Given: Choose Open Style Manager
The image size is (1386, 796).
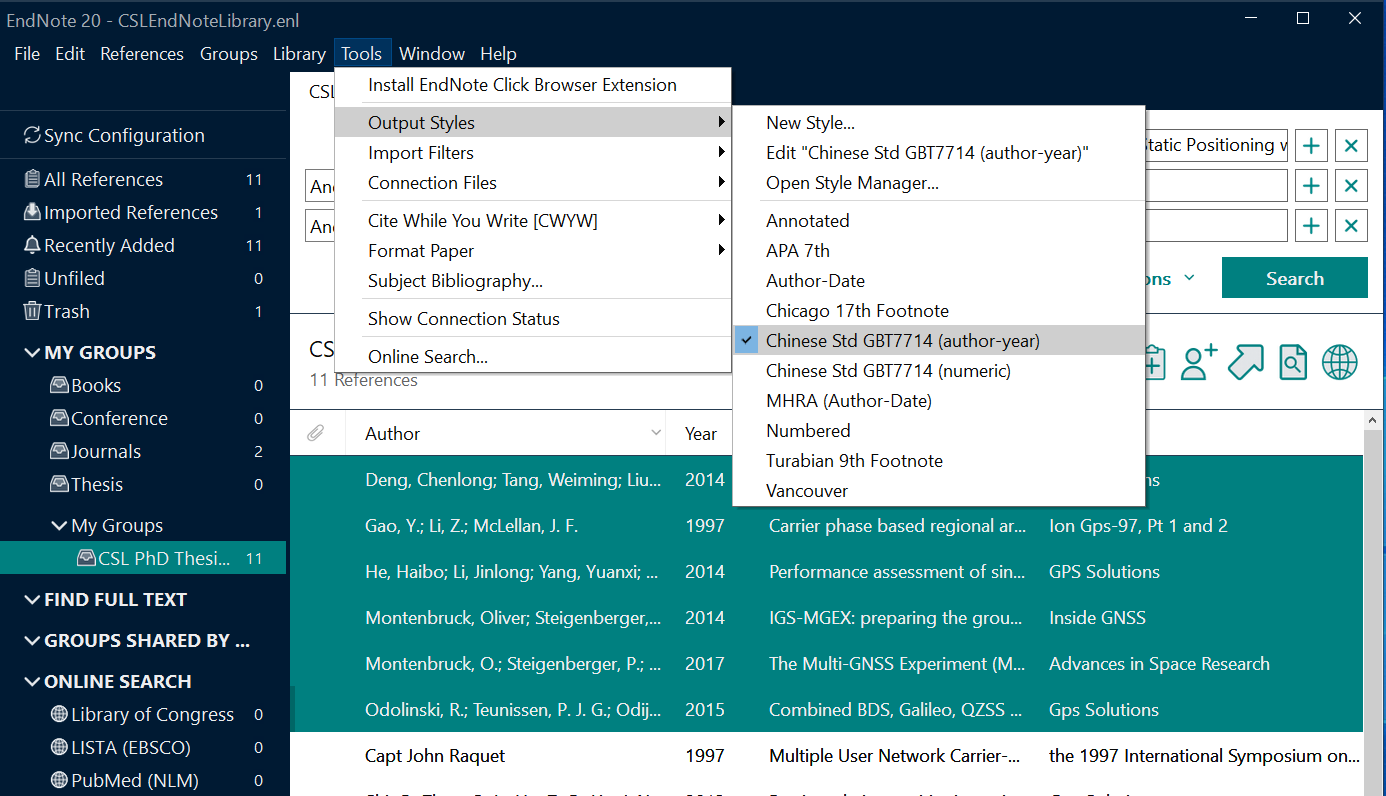Looking at the screenshot, I should point(938,183).
